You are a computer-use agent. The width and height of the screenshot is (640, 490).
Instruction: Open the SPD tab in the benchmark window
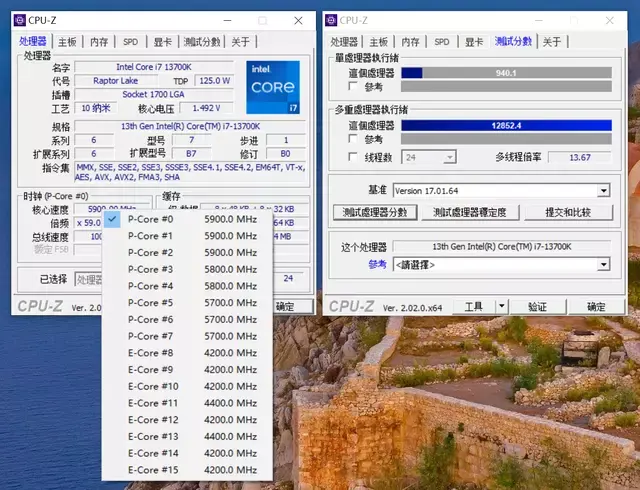pyautogui.click(x=441, y=42)
